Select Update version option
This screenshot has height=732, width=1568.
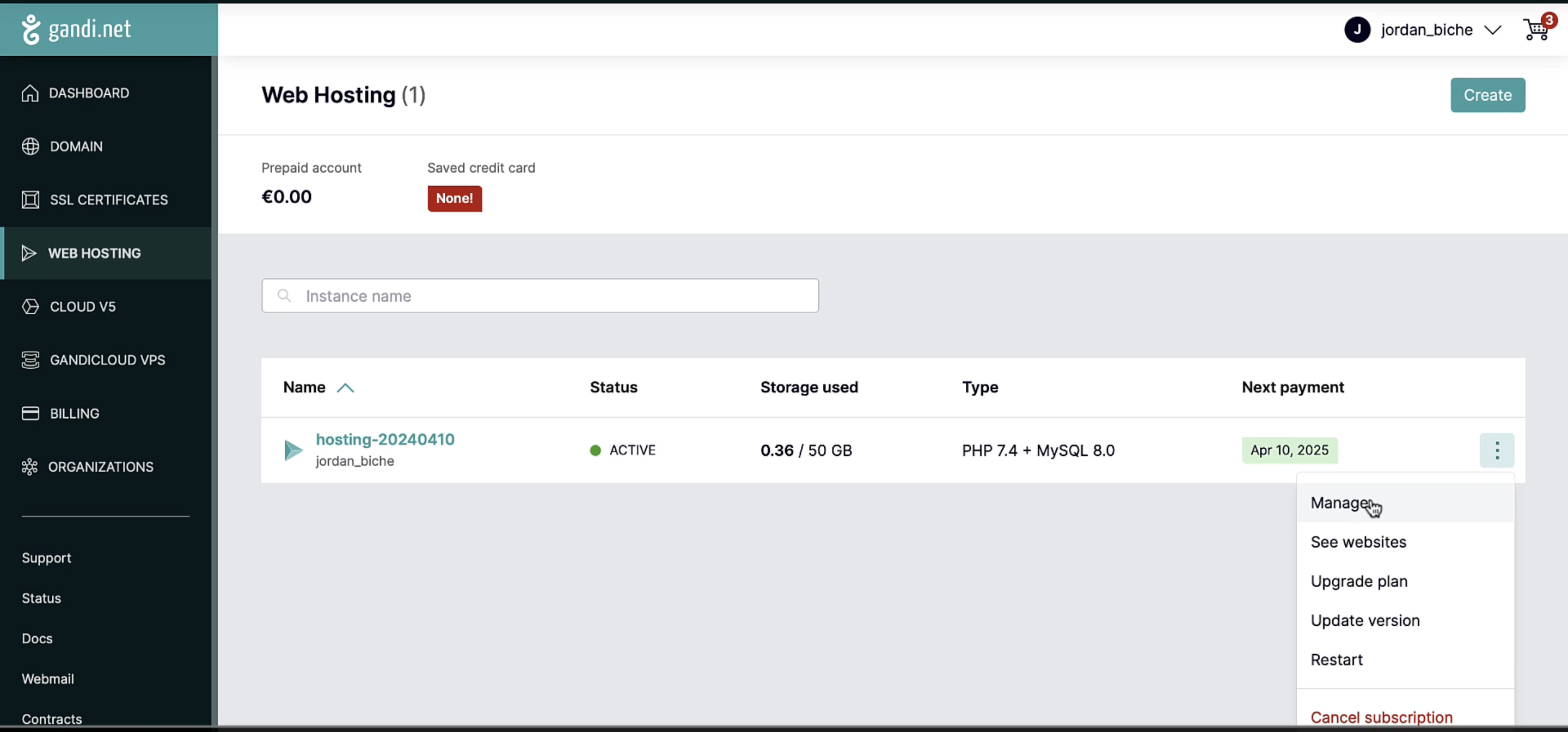click(x=1405, y=620)
